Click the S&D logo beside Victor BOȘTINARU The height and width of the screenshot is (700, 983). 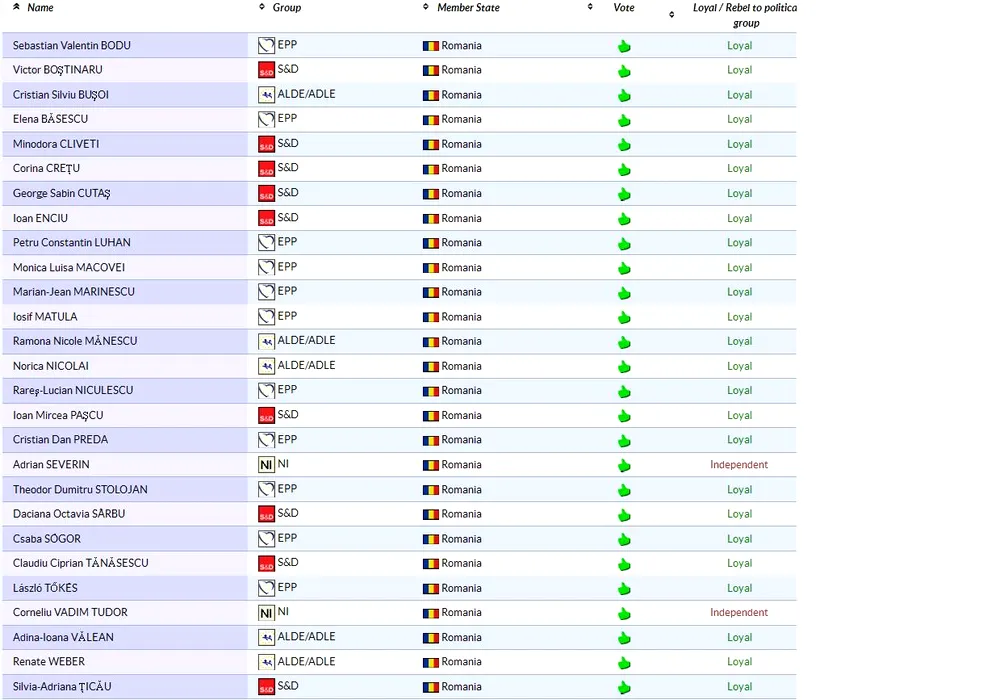(266, 70)
